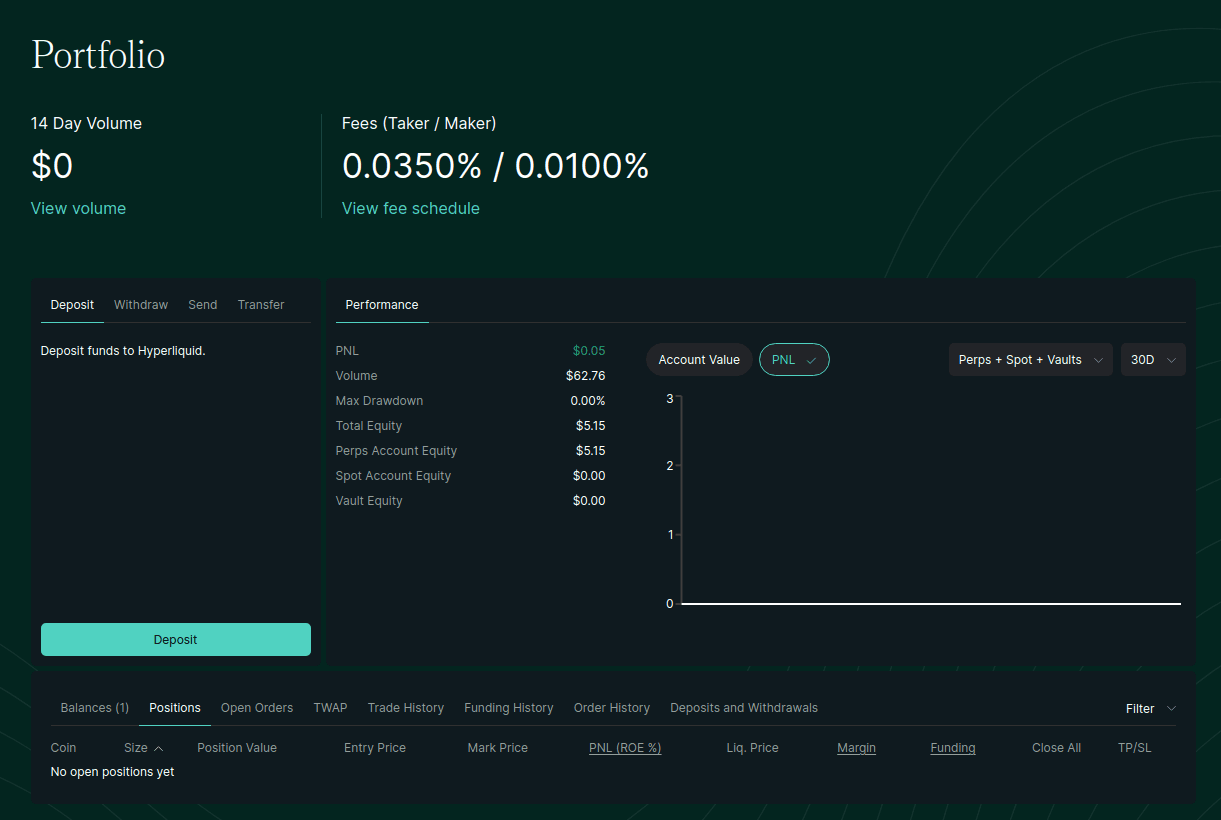Viewport: 1221px width, 820px height.
Task: Click the View volume link
Action: [78, 208]
